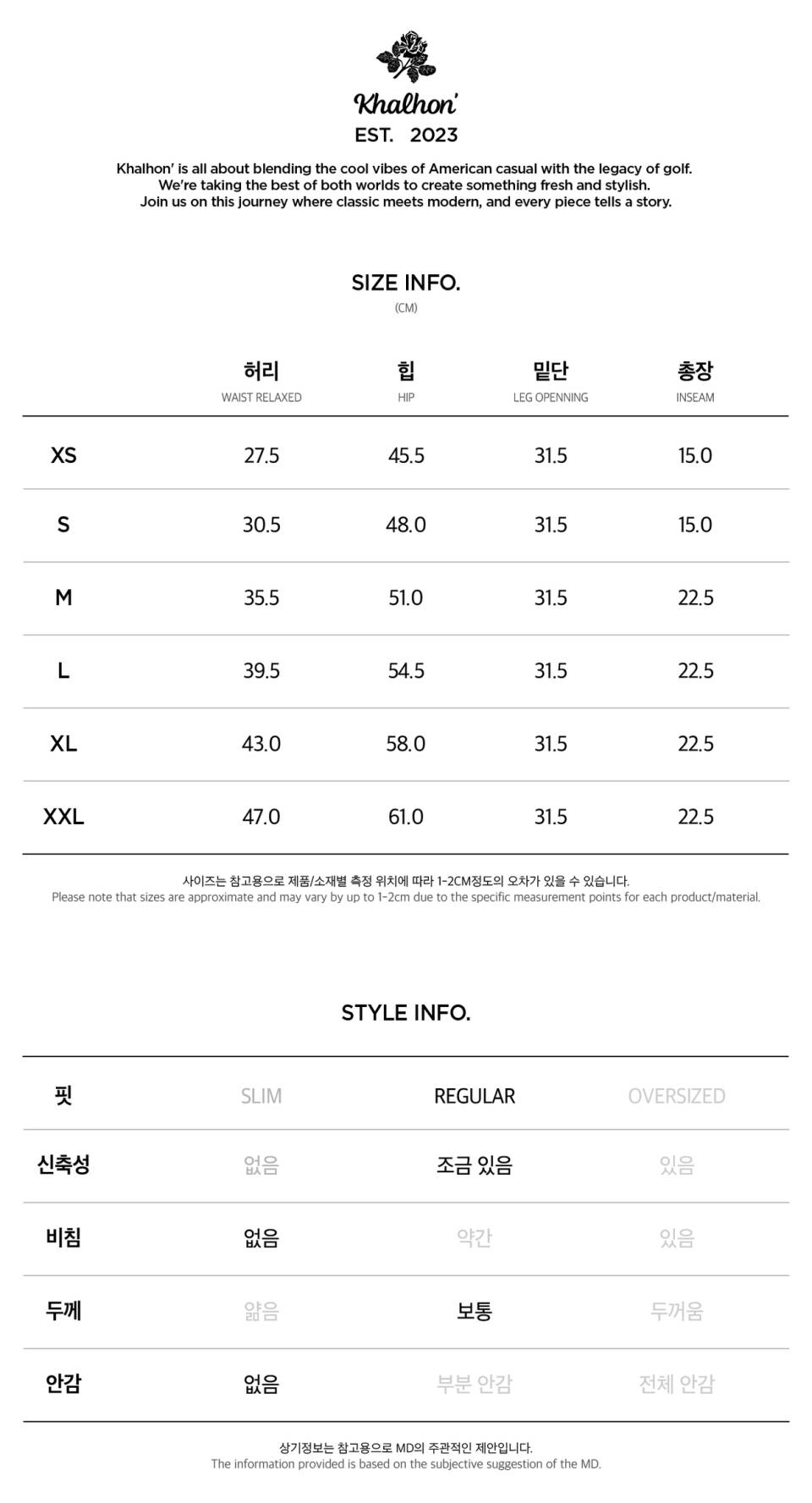Select the OVERSIZED fit option
Viewport: 812px width, 1503px height.
pyautogui.click(x=677, y=1096)
